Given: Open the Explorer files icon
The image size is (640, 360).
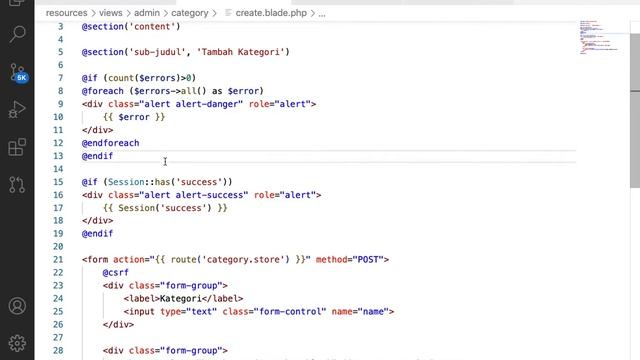Looking at the screenshot, I should coord(17,3).
